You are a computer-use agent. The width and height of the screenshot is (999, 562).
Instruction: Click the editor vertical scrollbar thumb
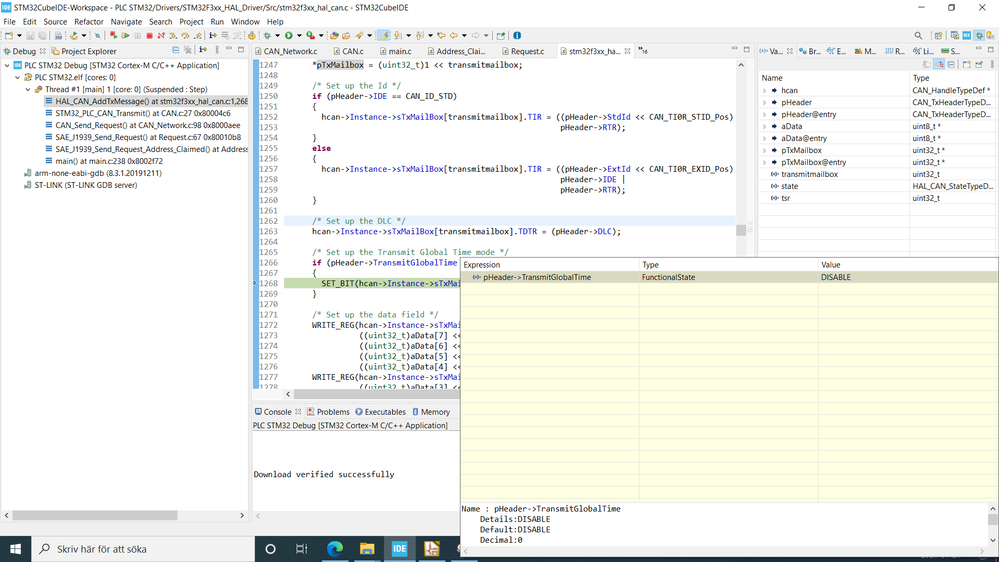coord(741,229)
